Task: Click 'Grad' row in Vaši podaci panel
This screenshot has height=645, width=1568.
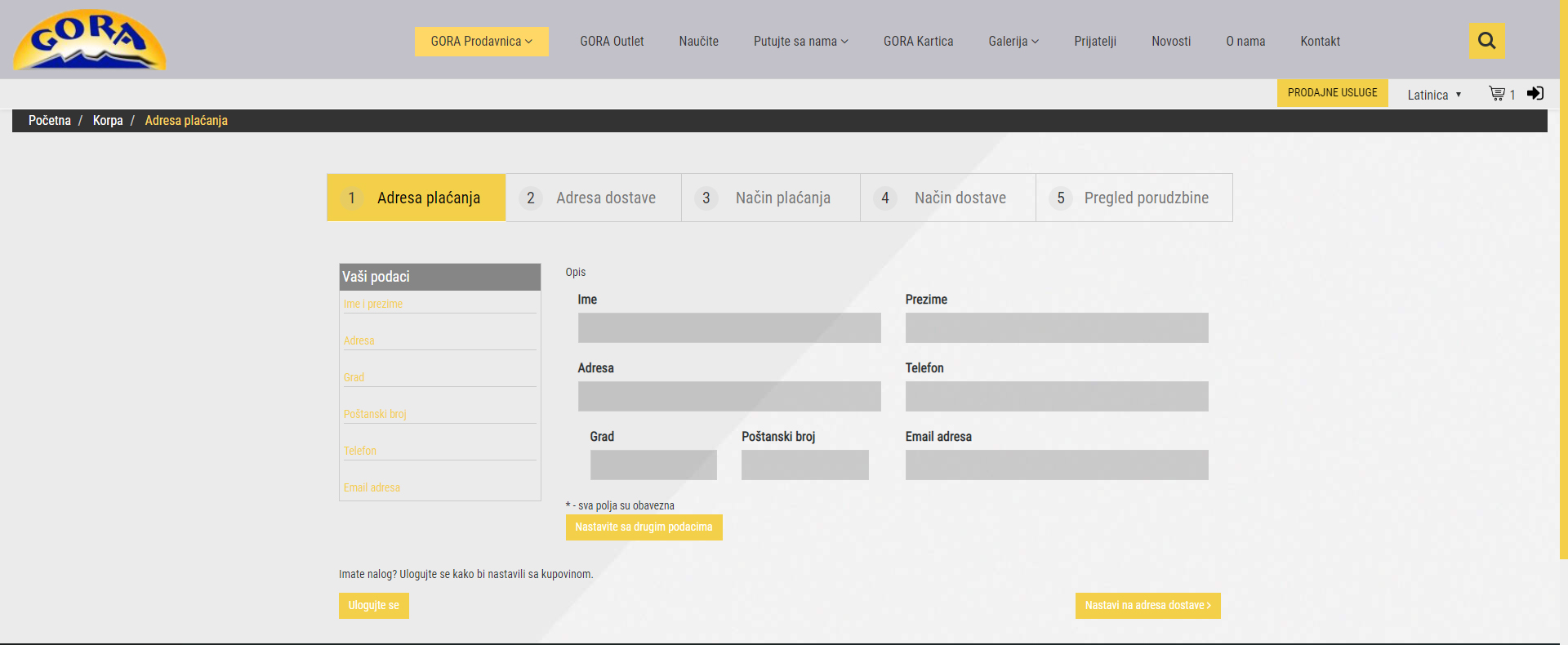Action: (x=439, y=377)
